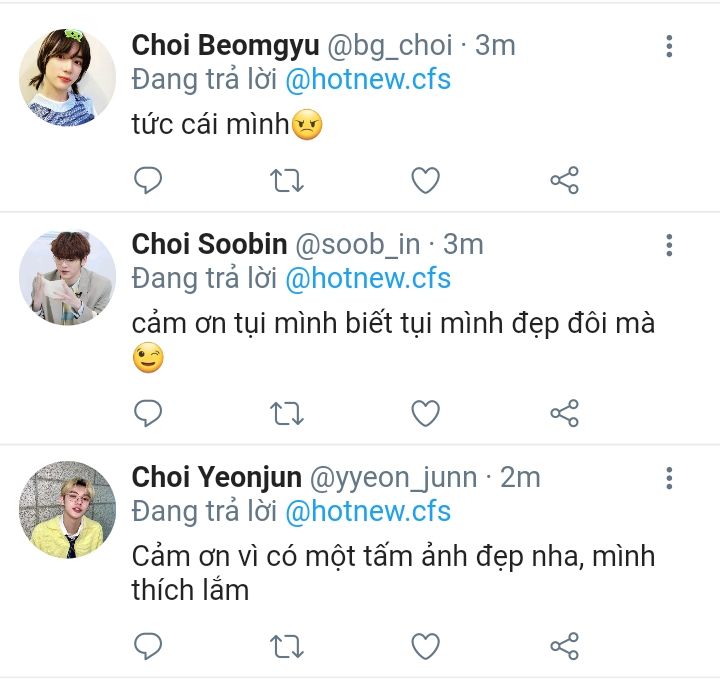The height and width of the screenshot is (679, 720).
Task: Click @hotnew.cfs link in Yeonjun's reply
Action: pos(368,512)
